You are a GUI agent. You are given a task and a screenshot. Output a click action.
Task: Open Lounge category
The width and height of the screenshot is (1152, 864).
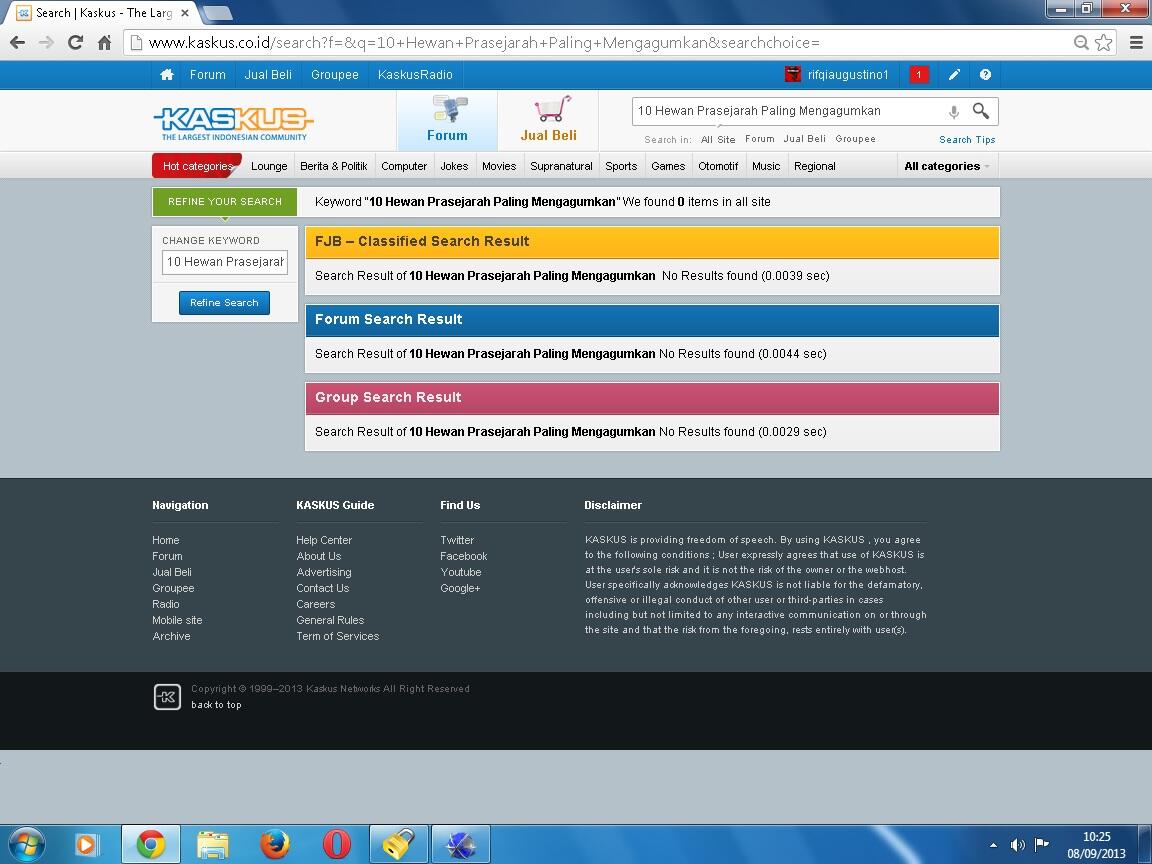click(269, 166)
